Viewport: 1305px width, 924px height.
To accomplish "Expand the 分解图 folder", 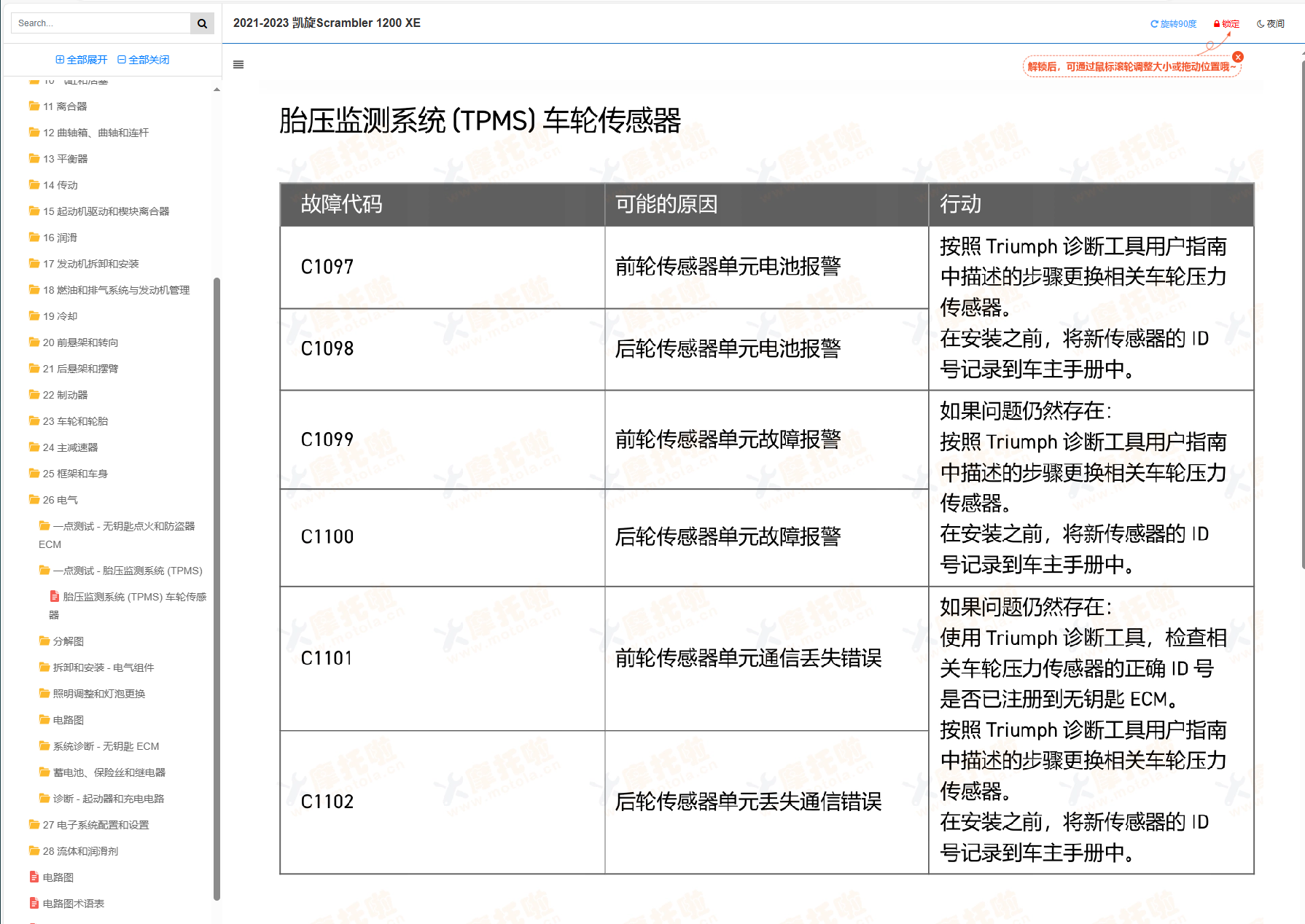I will pyautogui.click(x=62, y=641).
